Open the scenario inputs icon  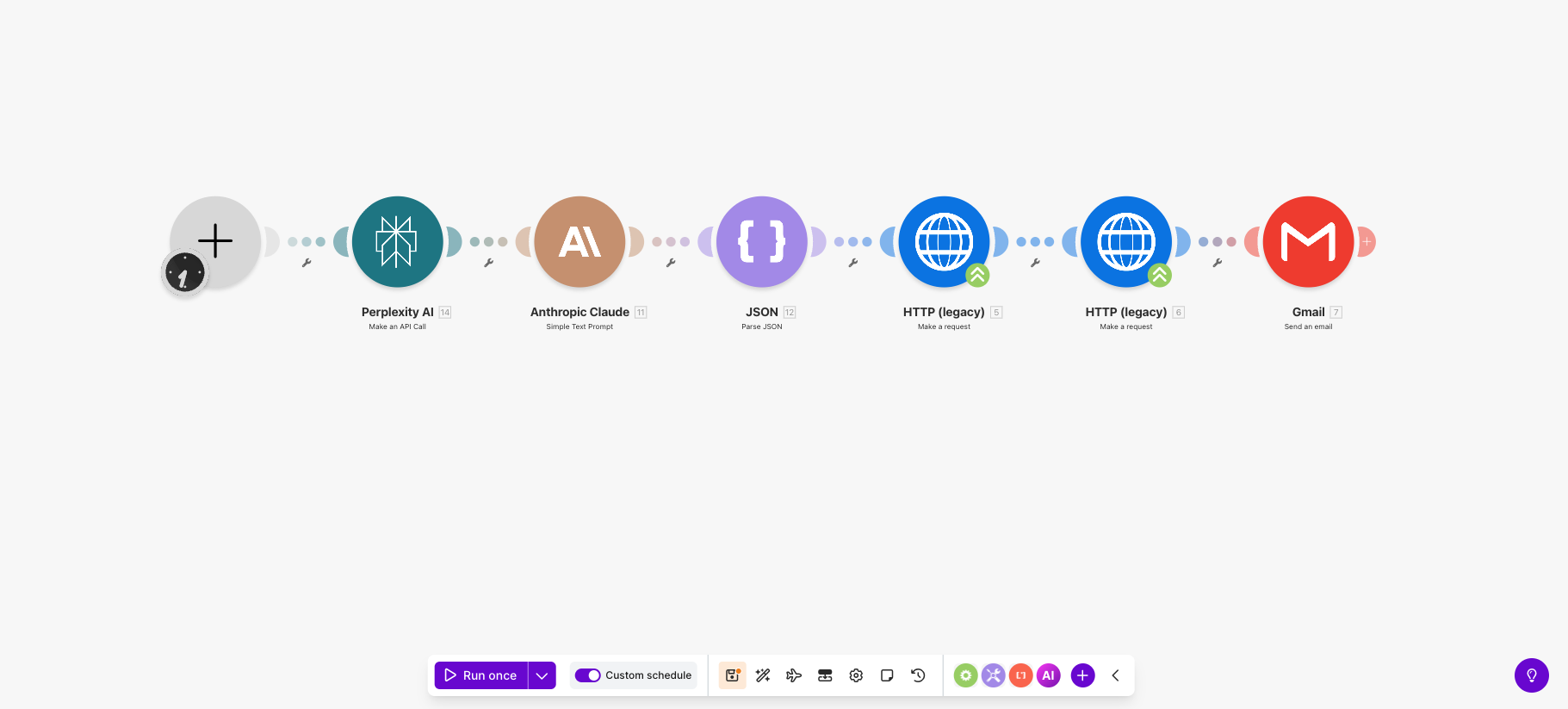click(x=825, y=675)
